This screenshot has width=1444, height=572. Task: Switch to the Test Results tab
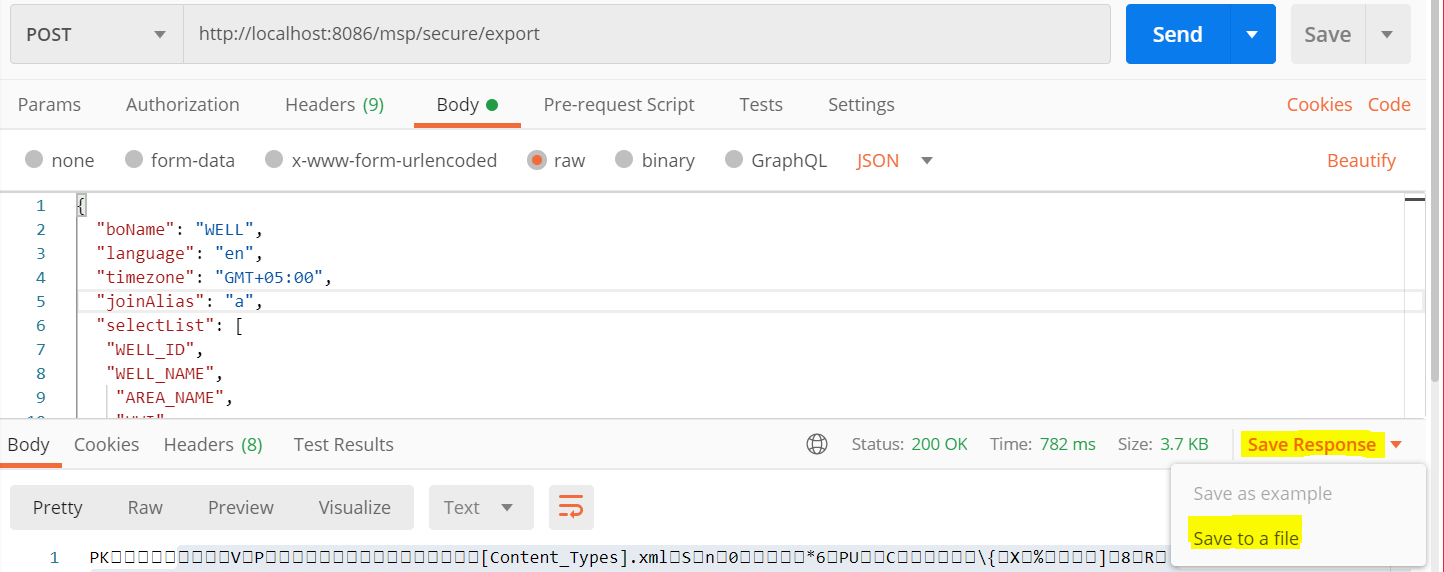pos(343,444)
